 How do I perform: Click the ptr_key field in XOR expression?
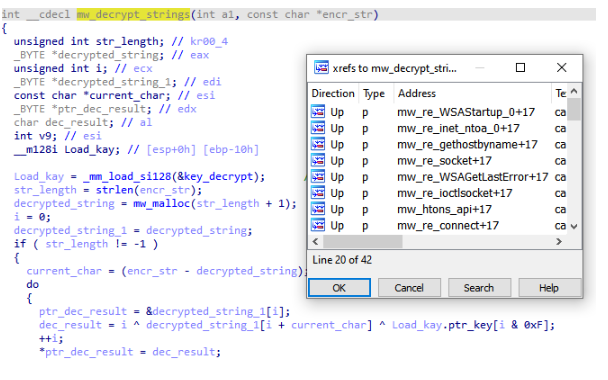pyautogui.click(x=470, y=325)
